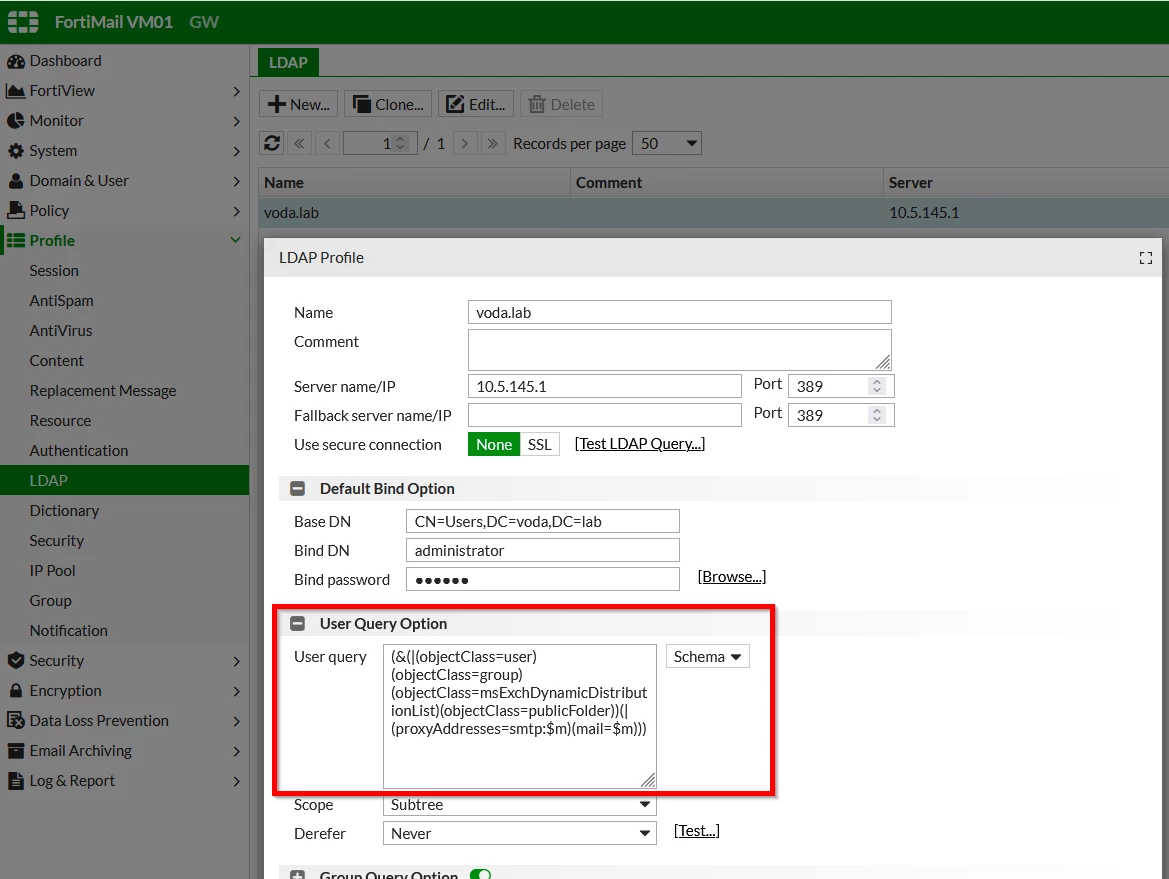Open Session under Profile
Screen dimensions: 1169x879
click(x=54, y=271)
